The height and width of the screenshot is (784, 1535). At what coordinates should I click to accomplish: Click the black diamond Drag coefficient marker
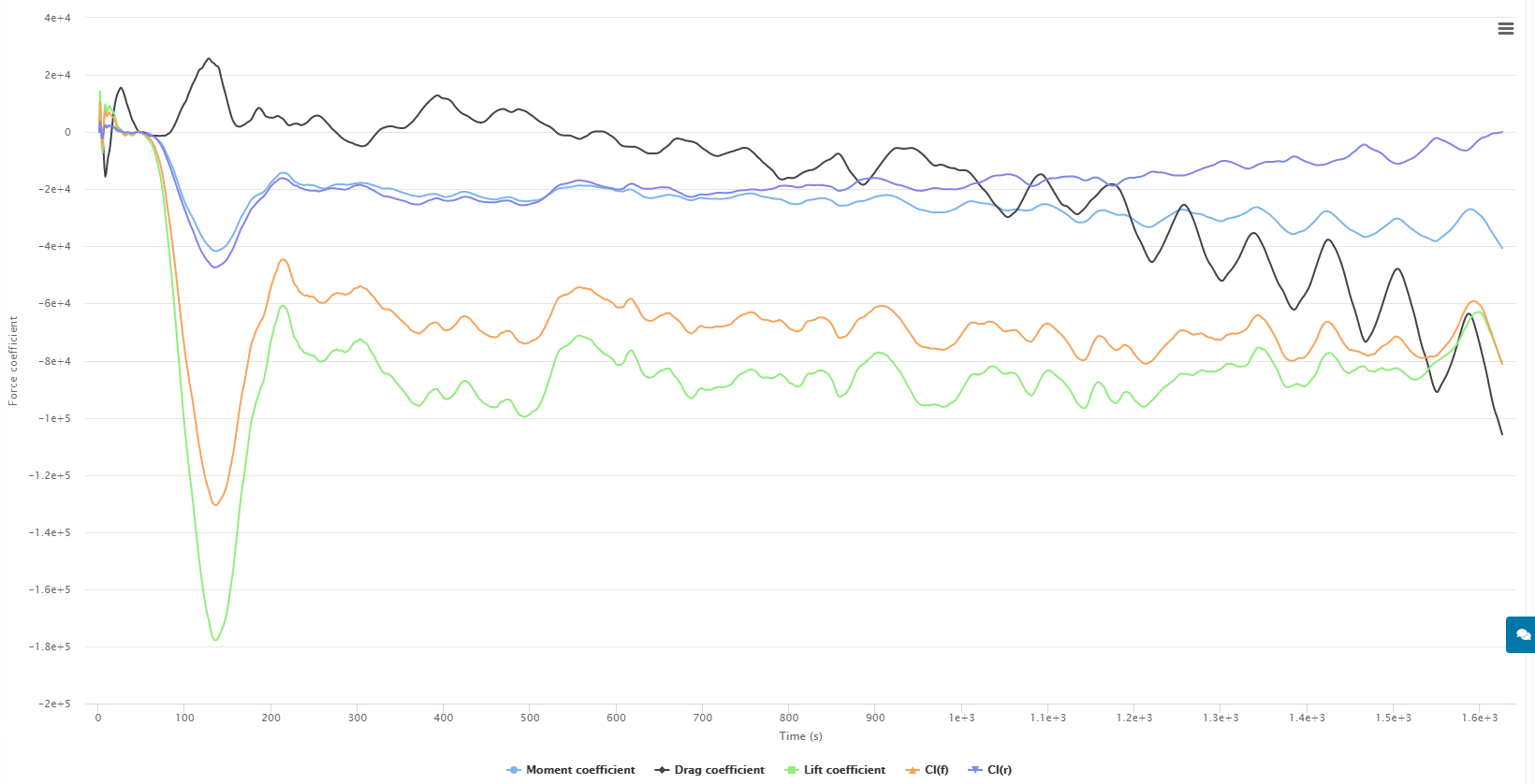[662, 770]
